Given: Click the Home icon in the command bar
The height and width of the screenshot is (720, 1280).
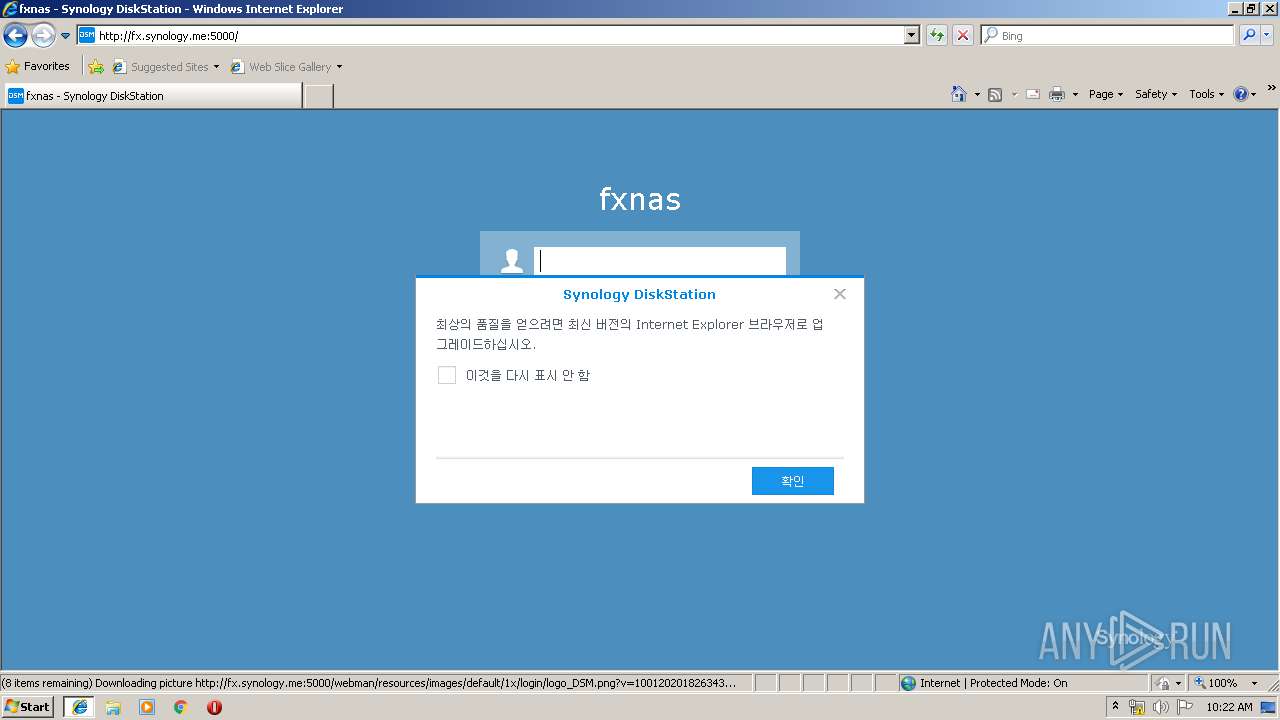Looking at the screenshot, I should click(959, 94).
